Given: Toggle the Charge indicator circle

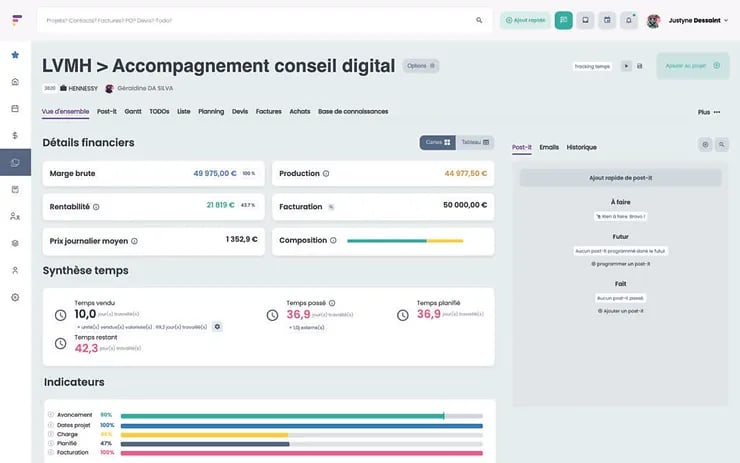Looking at the screenshot, I should [50, 434].
